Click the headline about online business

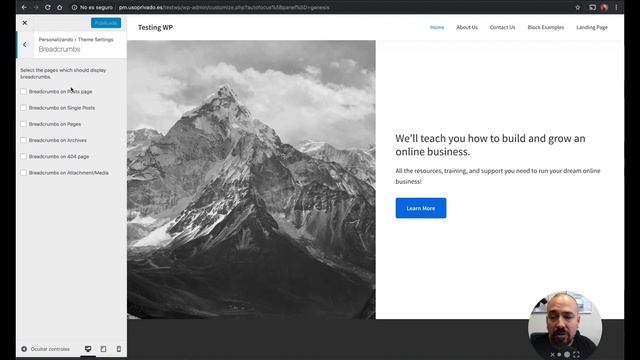coord(490,145)
